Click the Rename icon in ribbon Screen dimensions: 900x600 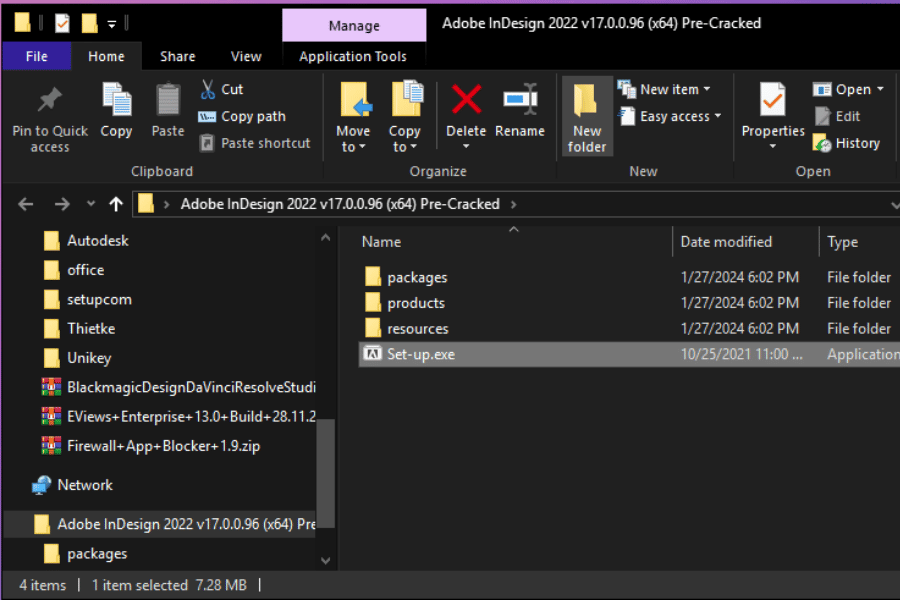[x=520, y=101]
